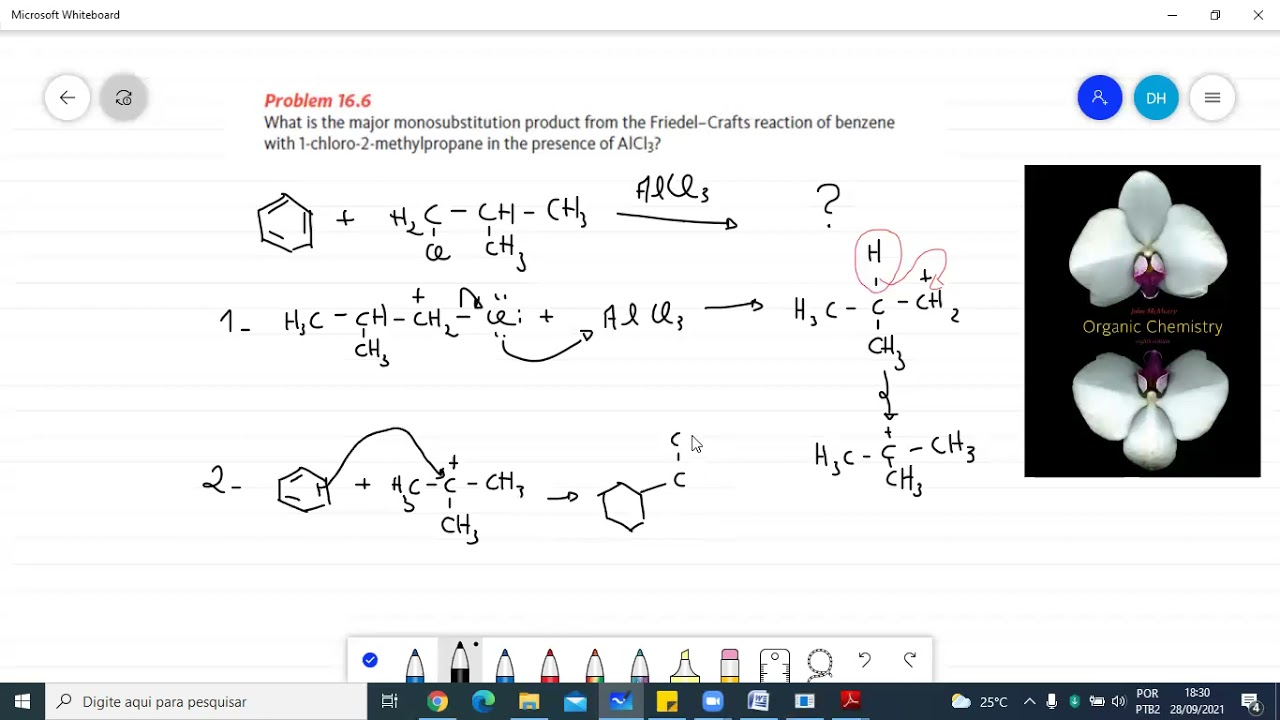The image size is (1280, 720).
Task: Click the Organic Chemistry book cover image
Action: [1142, 321]
